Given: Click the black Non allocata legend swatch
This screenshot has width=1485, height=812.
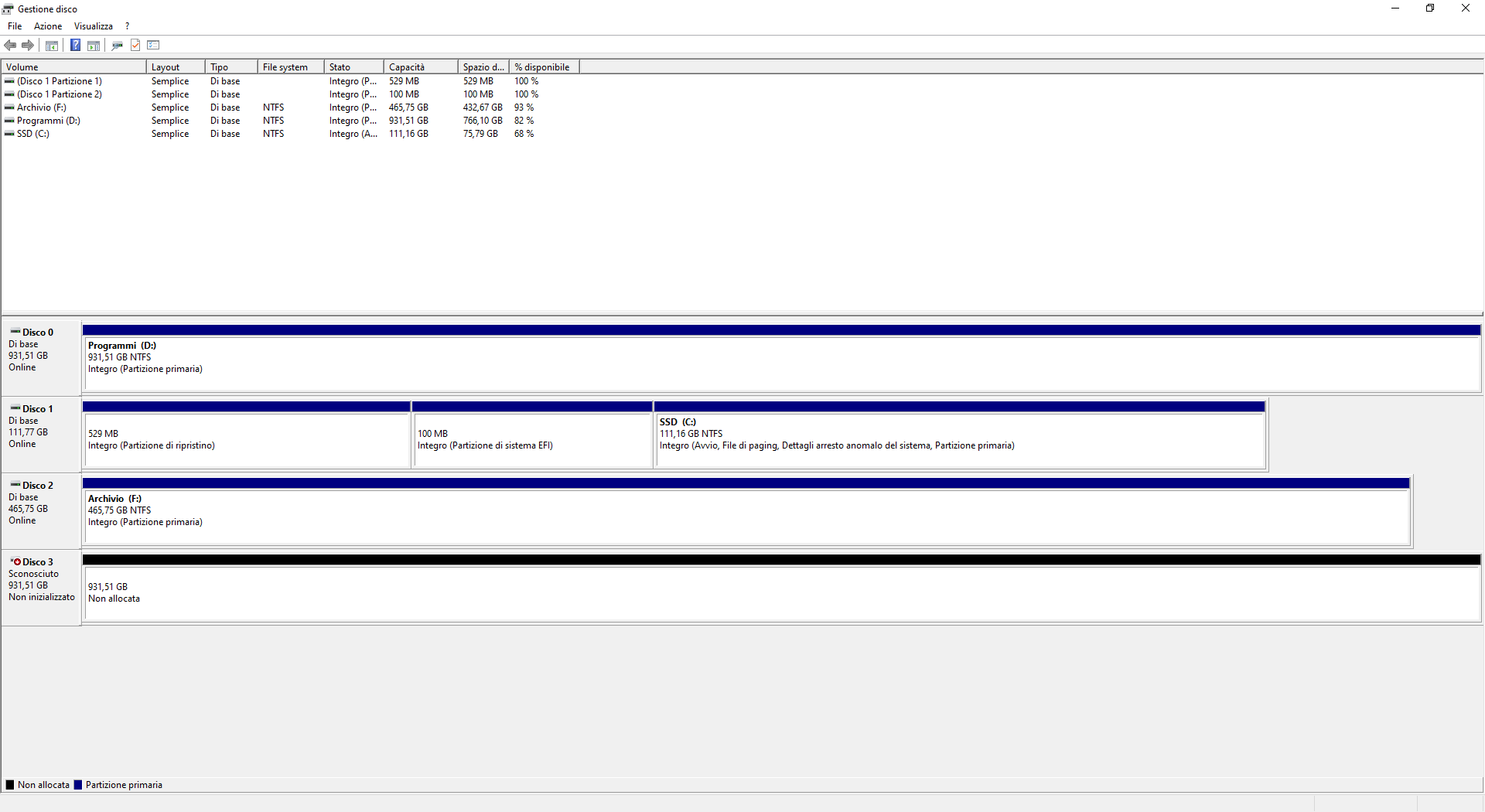Looking at the screenshot, I should coord(10,785).
